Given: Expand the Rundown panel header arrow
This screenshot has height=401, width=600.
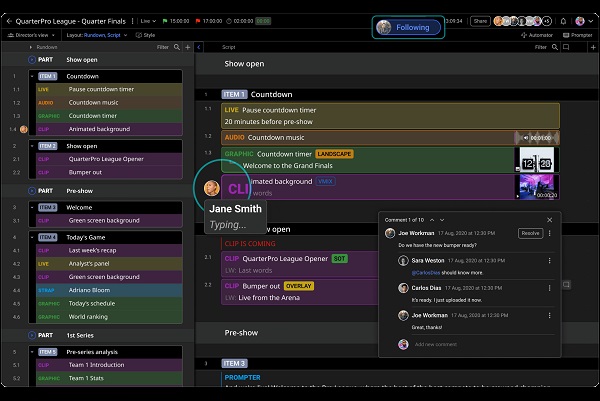Looking at the screenshot, I should [31, 47].
